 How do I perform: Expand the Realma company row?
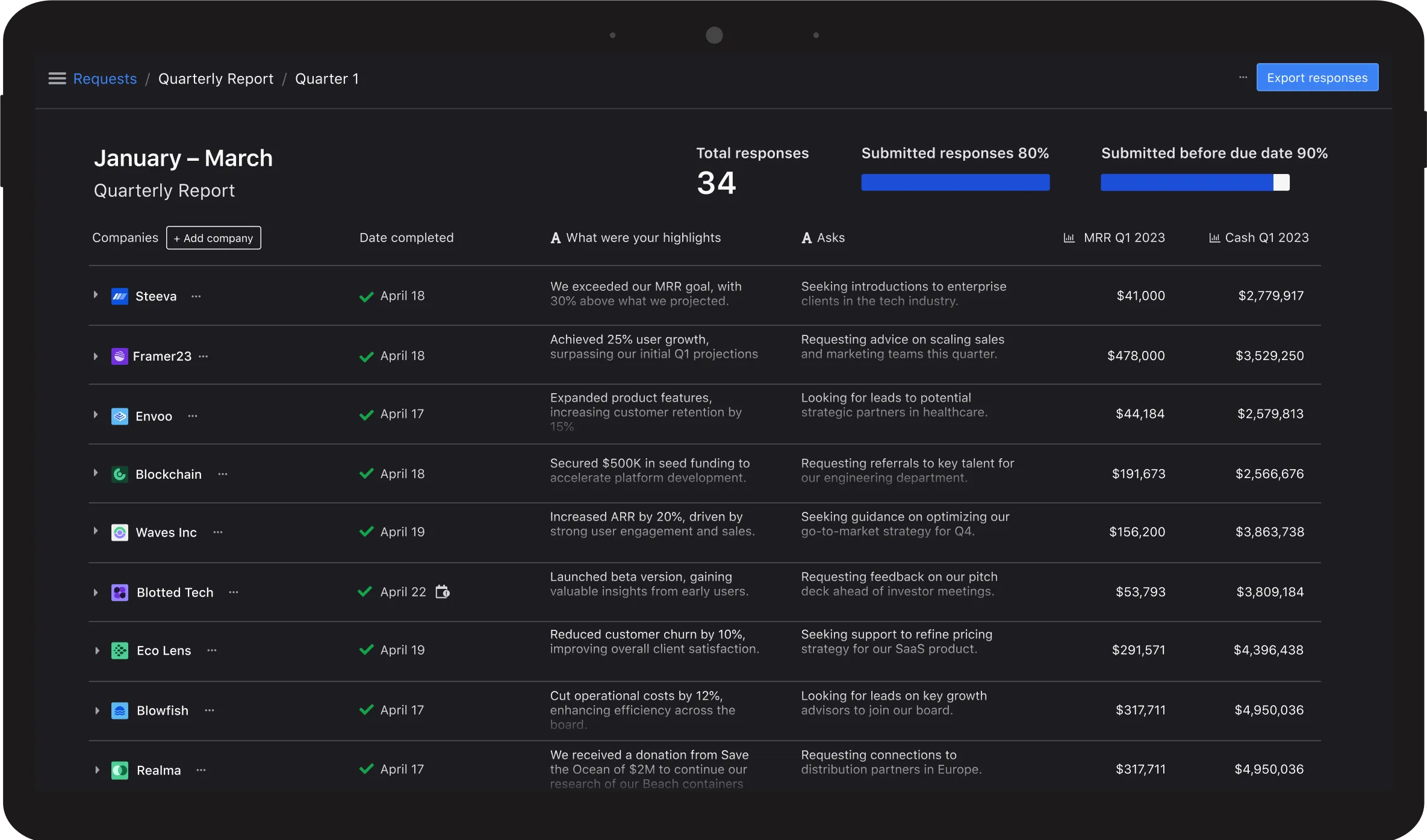[x=97, y=770]
